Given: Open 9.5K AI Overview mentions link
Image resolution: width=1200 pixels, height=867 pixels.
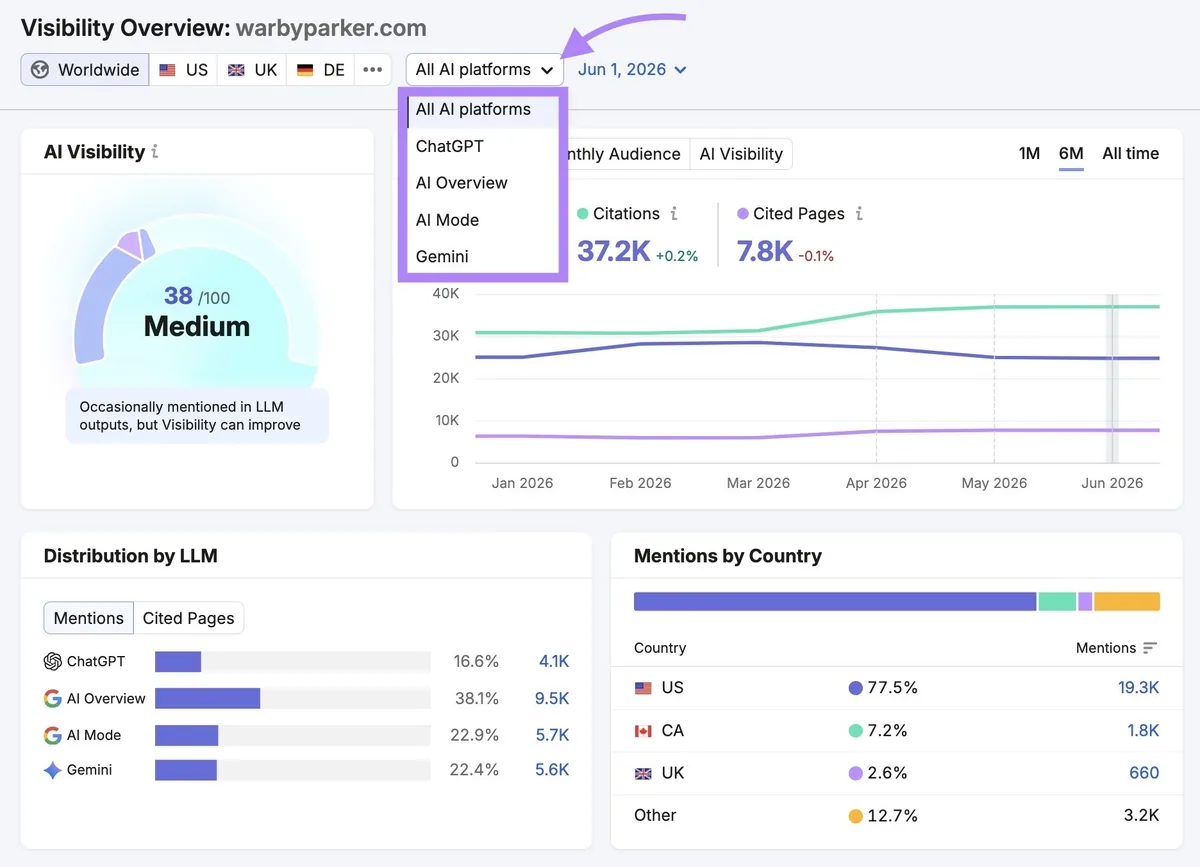Looking at the screenshot, I should [x=552, y=698].
